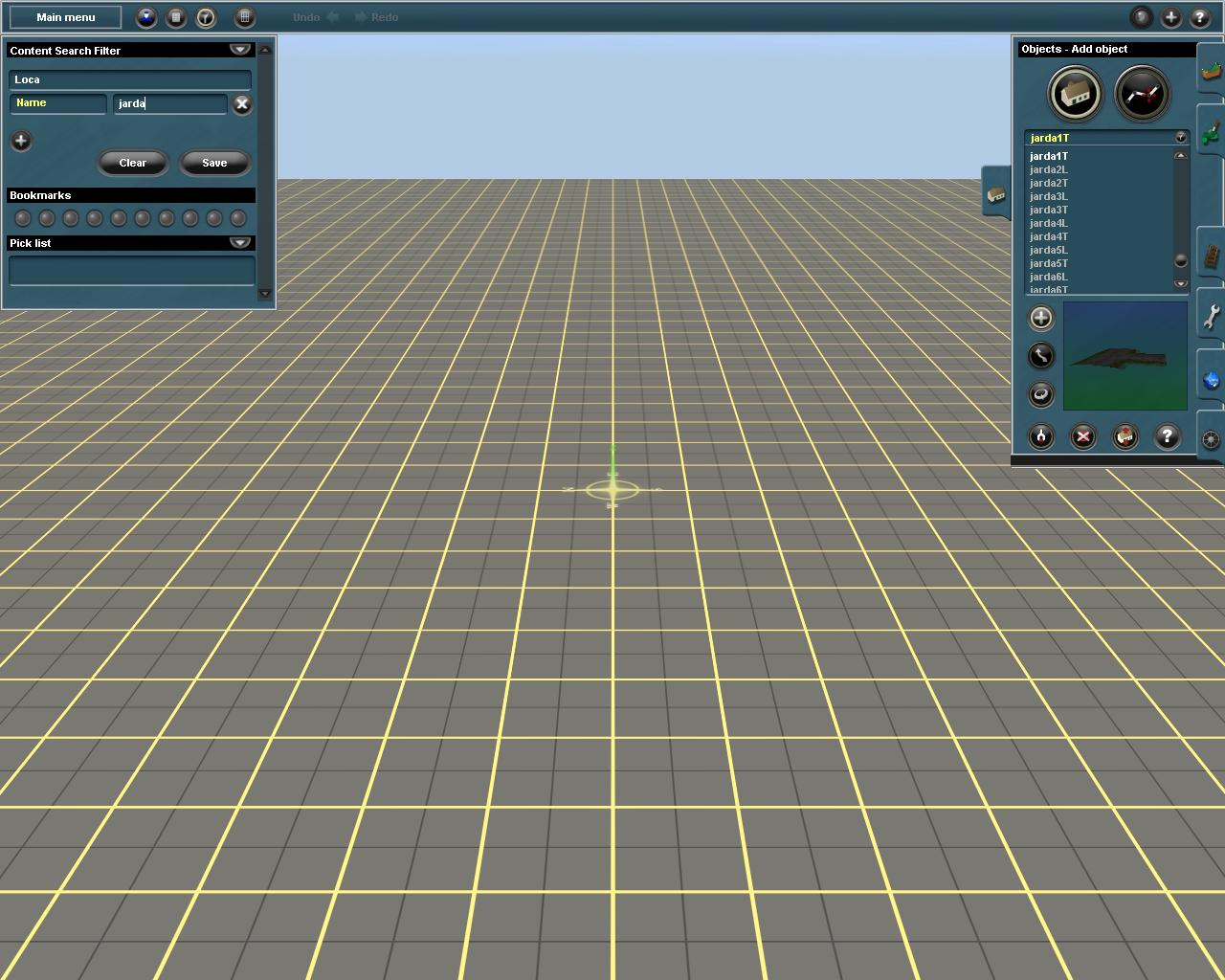Image resolution: width=1225 pixels, height=980 pixels.
Task: Click the grid toolbar icon
Action: [x=245, y=17]
